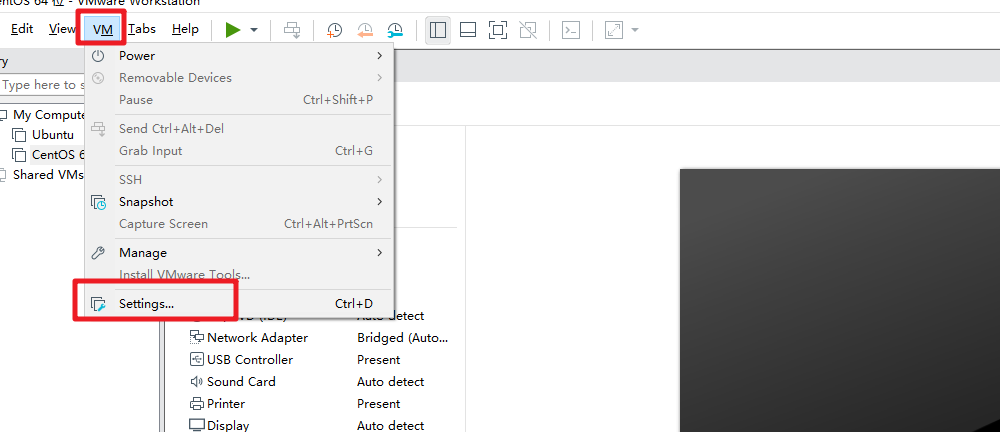
Task: Select My Computer in the library tree
Action: coord(49,115)
